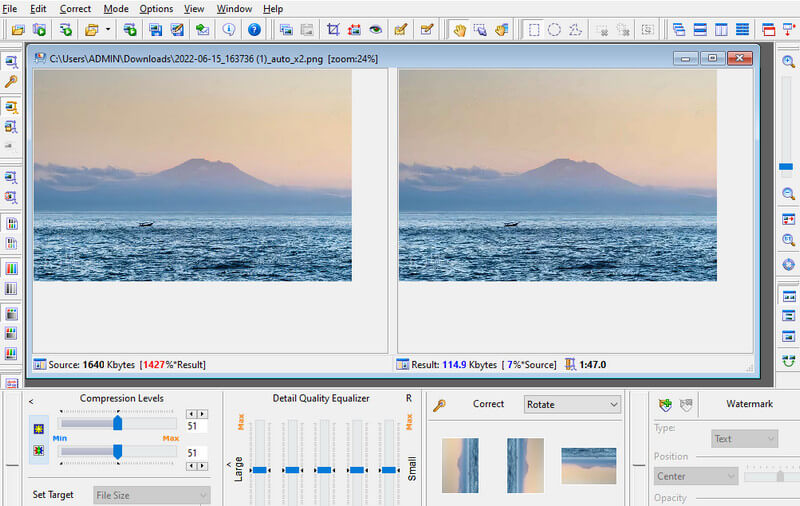Viewport: 800px width, 506px height.
Task: Expand the Set Target File Size dropdown
Action: (x=151, y=495)
